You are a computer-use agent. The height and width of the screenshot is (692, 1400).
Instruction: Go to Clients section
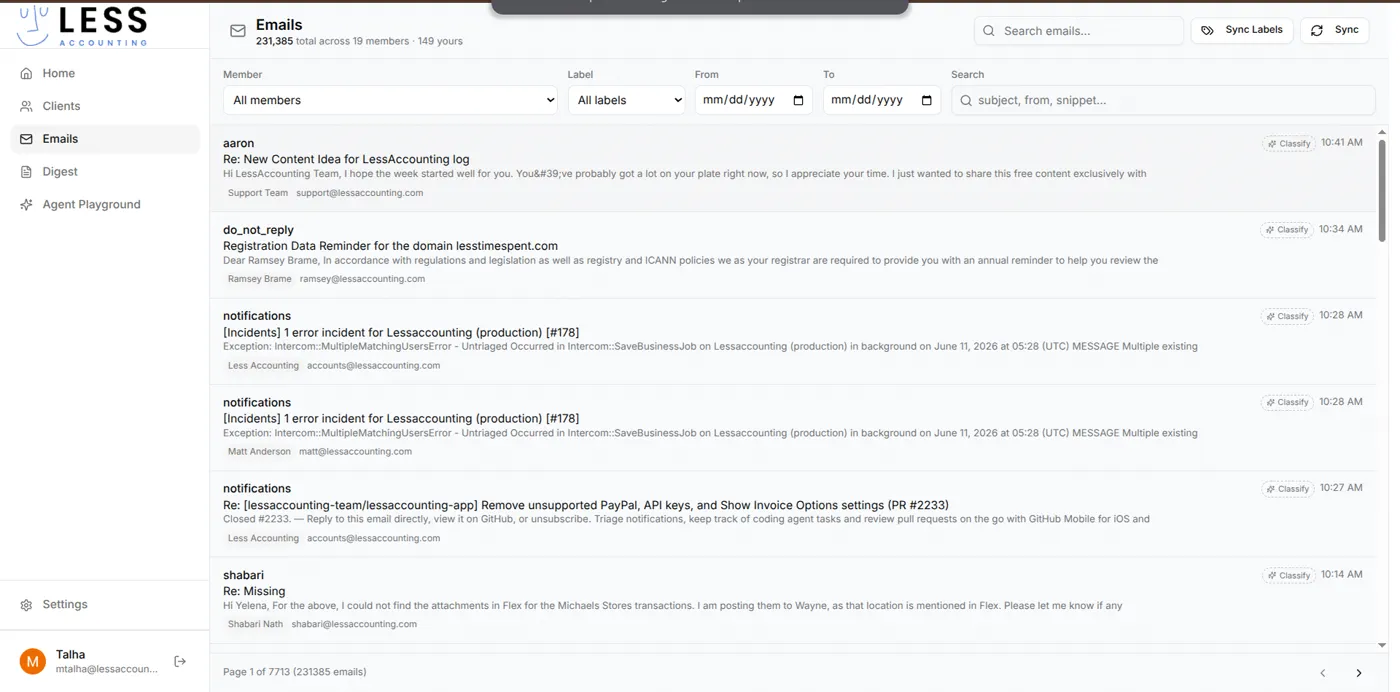pyautogui.click(x=105, y=106)
